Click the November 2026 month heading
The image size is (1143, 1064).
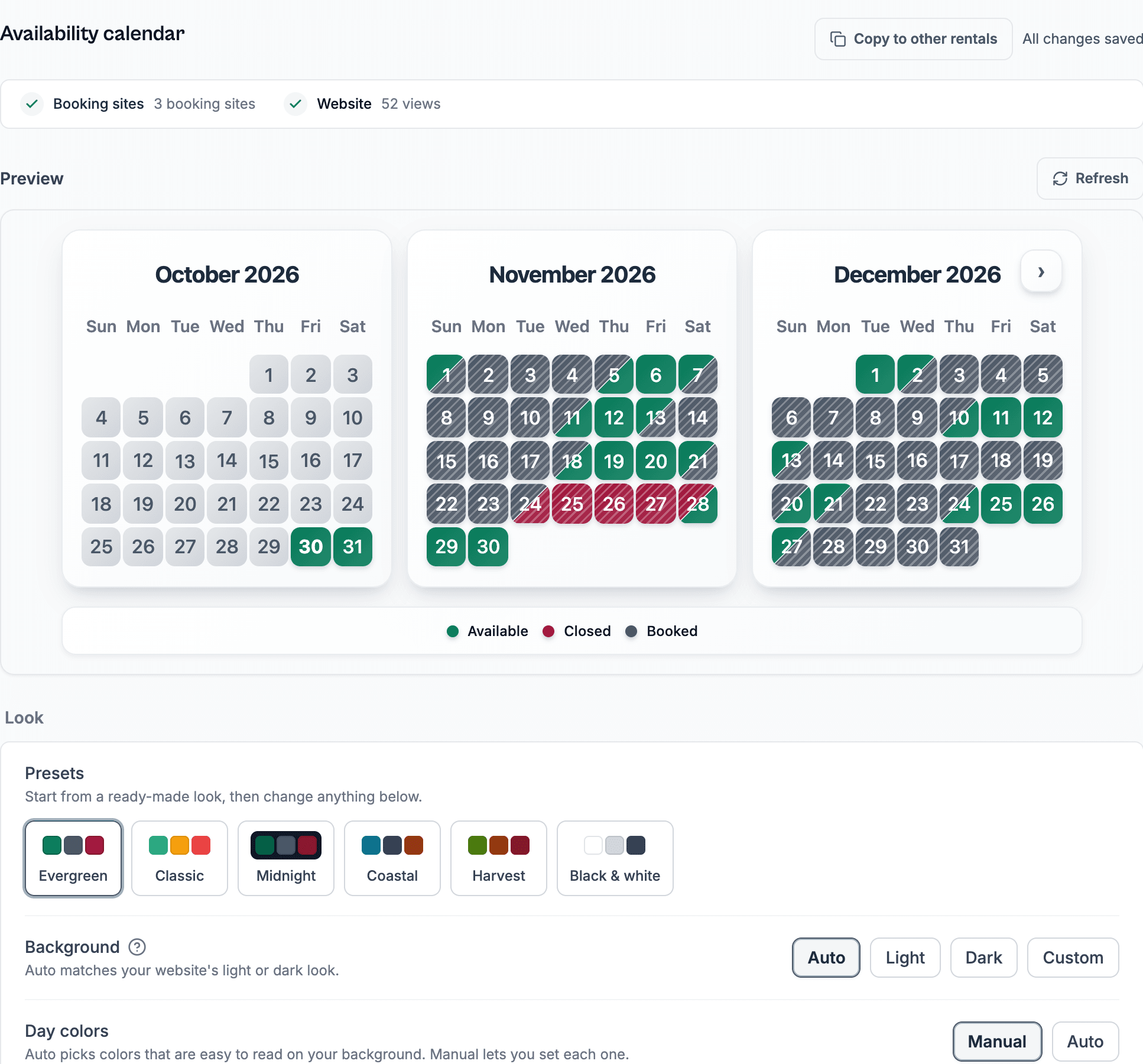572,275
